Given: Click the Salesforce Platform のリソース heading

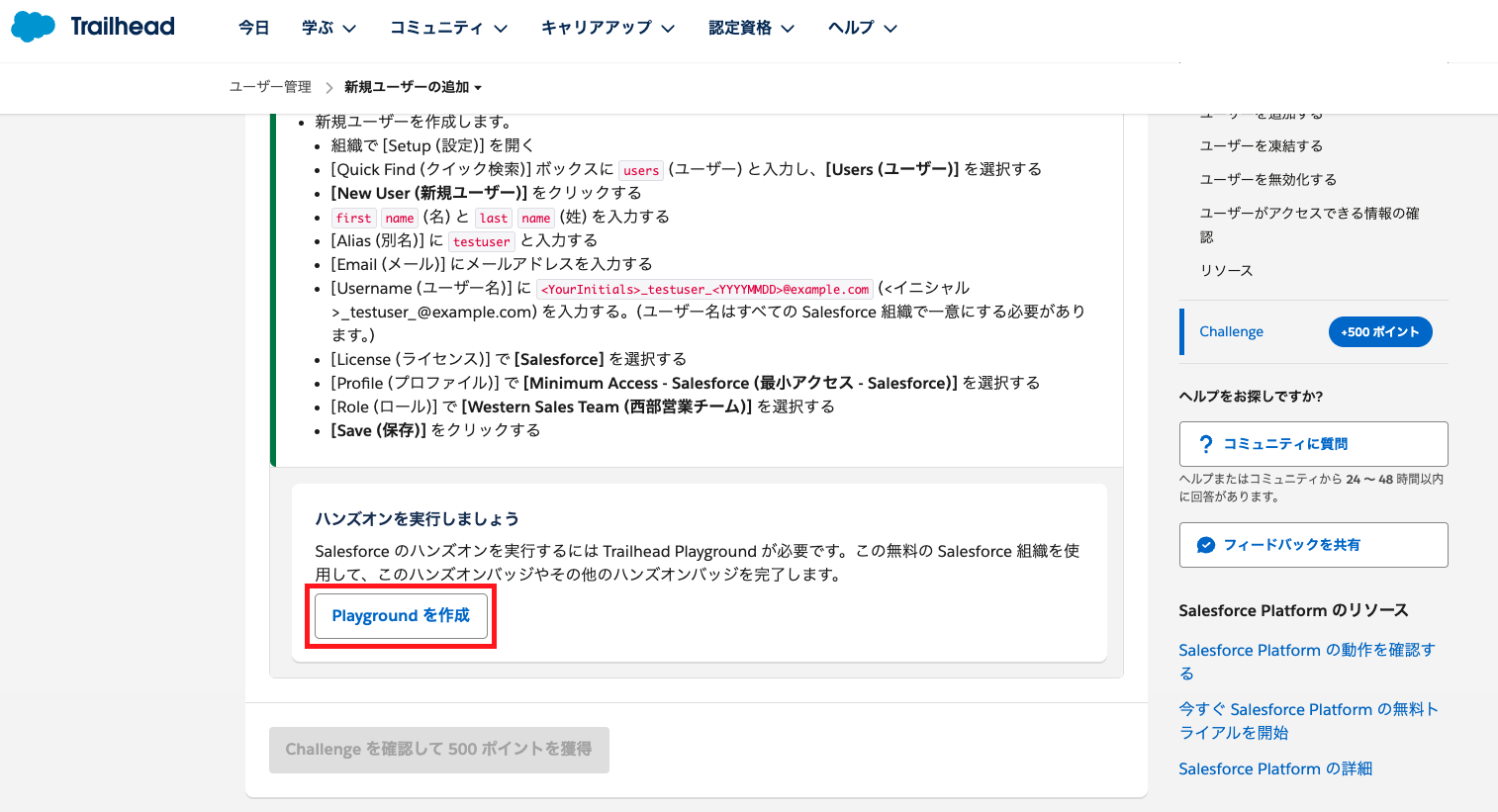Looking at the screenshot, I should tap(1293, 610).
